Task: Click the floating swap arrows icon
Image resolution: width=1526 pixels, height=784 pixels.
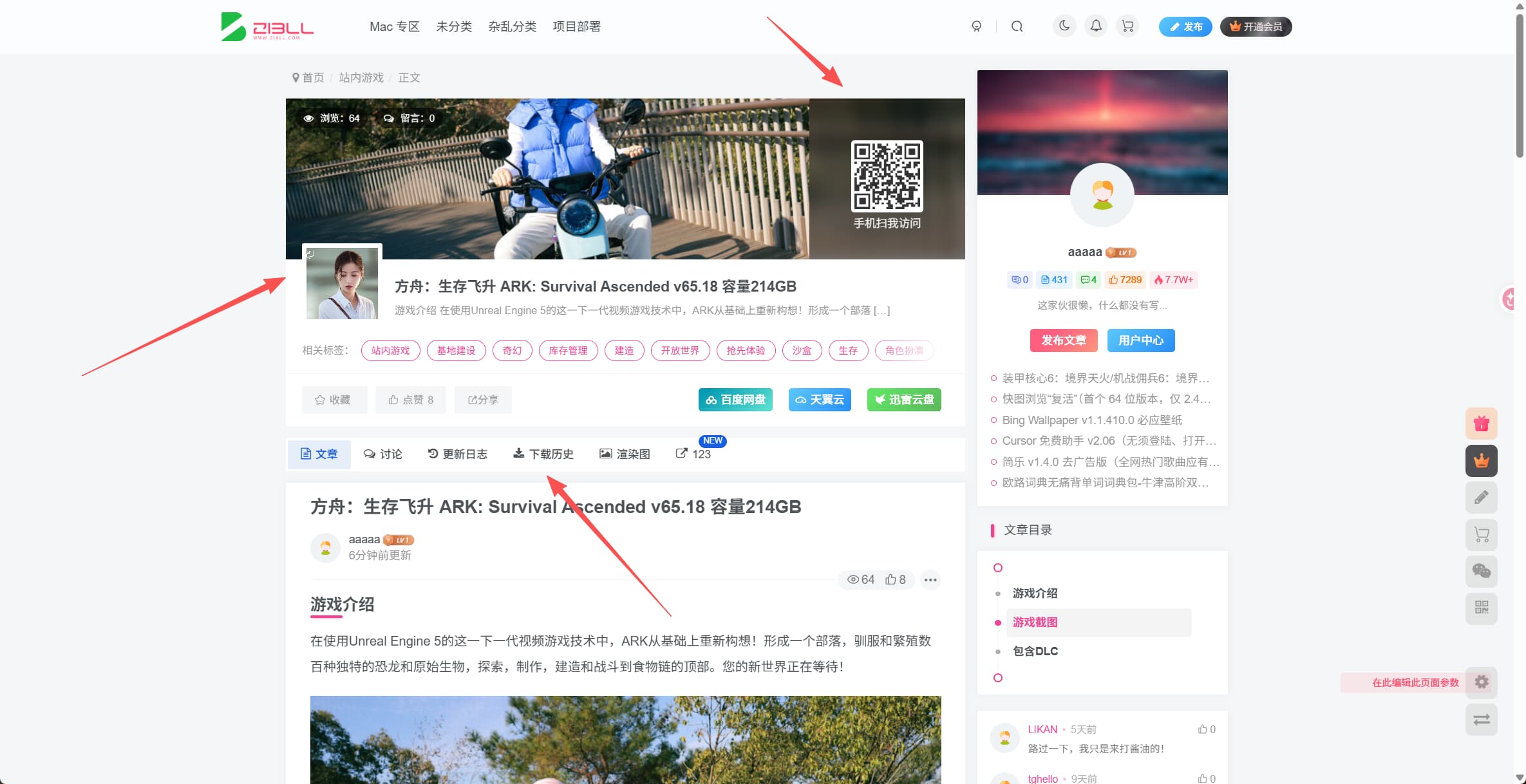Action: (1482, 720)
